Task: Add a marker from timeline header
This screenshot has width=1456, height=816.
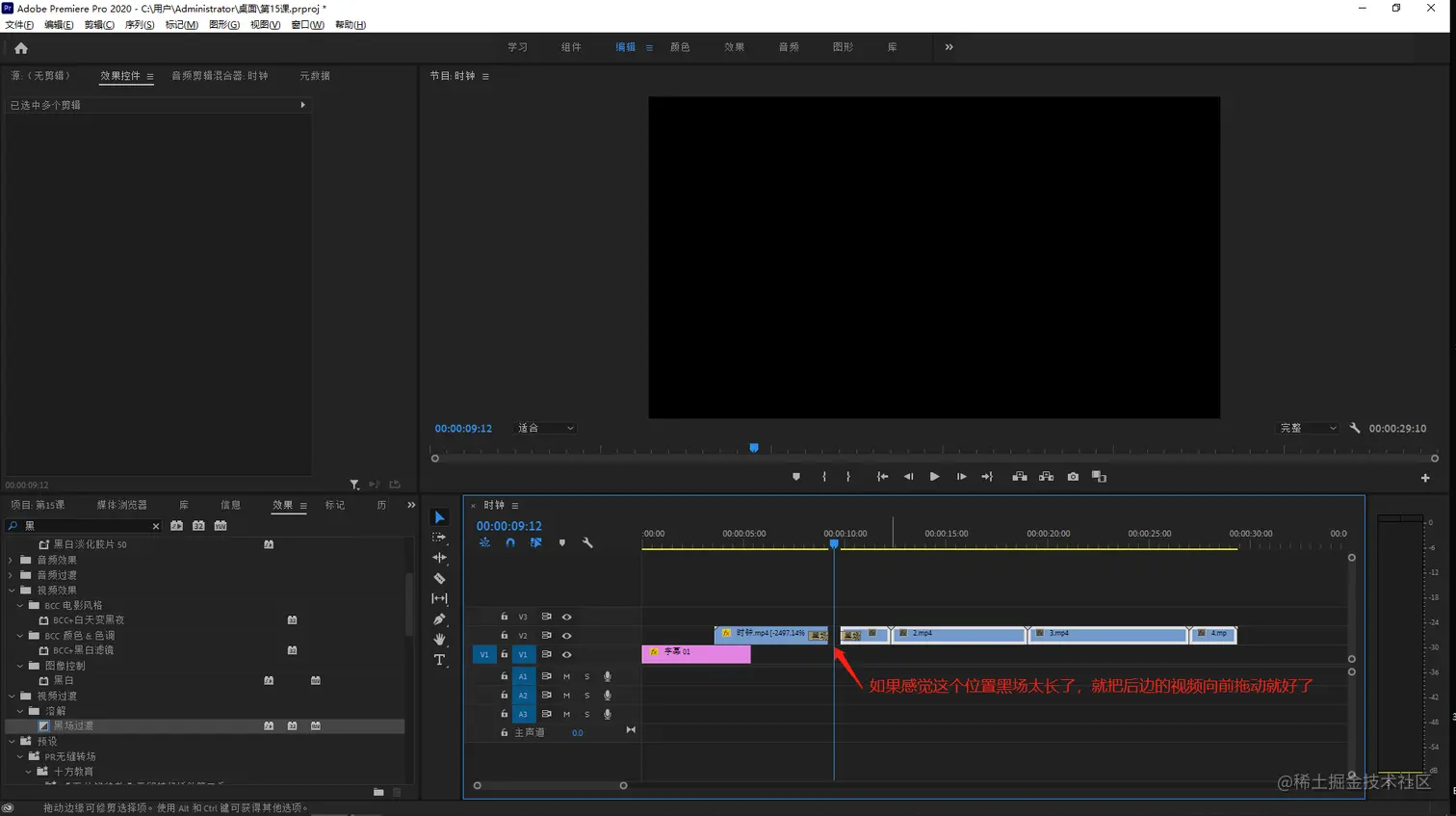Action: pos(562,542)
